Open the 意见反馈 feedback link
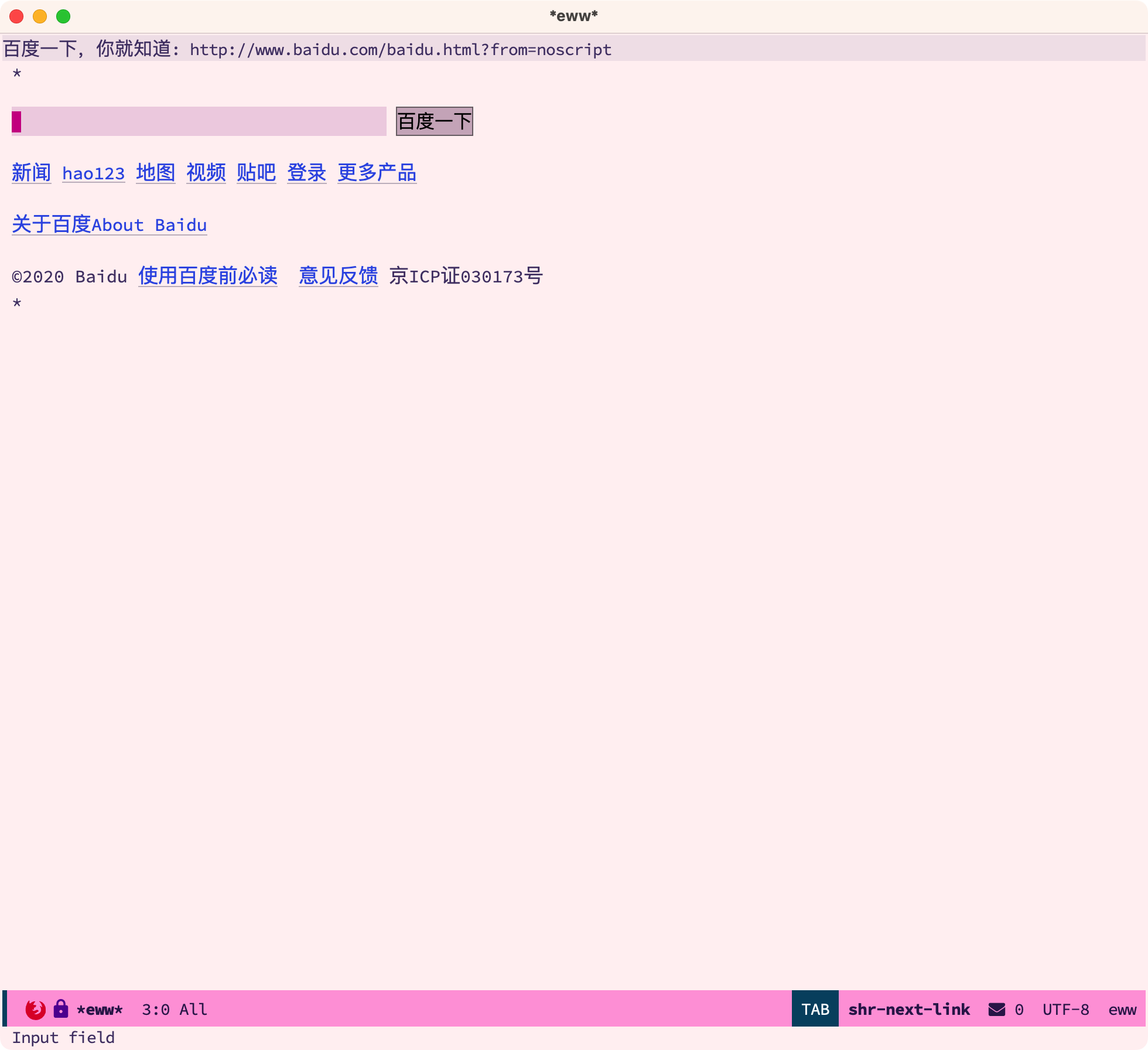This screenshot has width=1148, height=1050. coord(339,276)
